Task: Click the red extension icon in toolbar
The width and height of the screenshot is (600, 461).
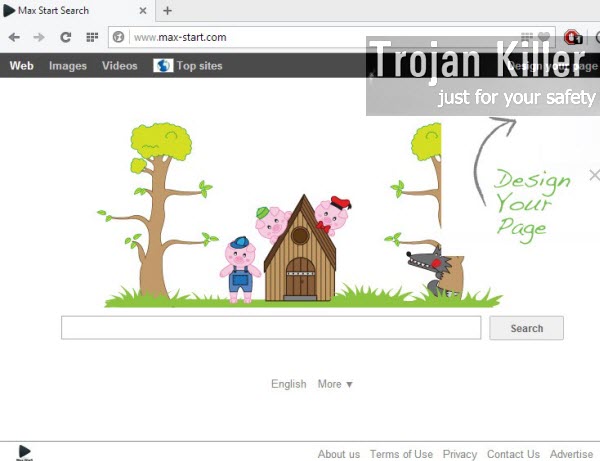Action: click(572, 37)
